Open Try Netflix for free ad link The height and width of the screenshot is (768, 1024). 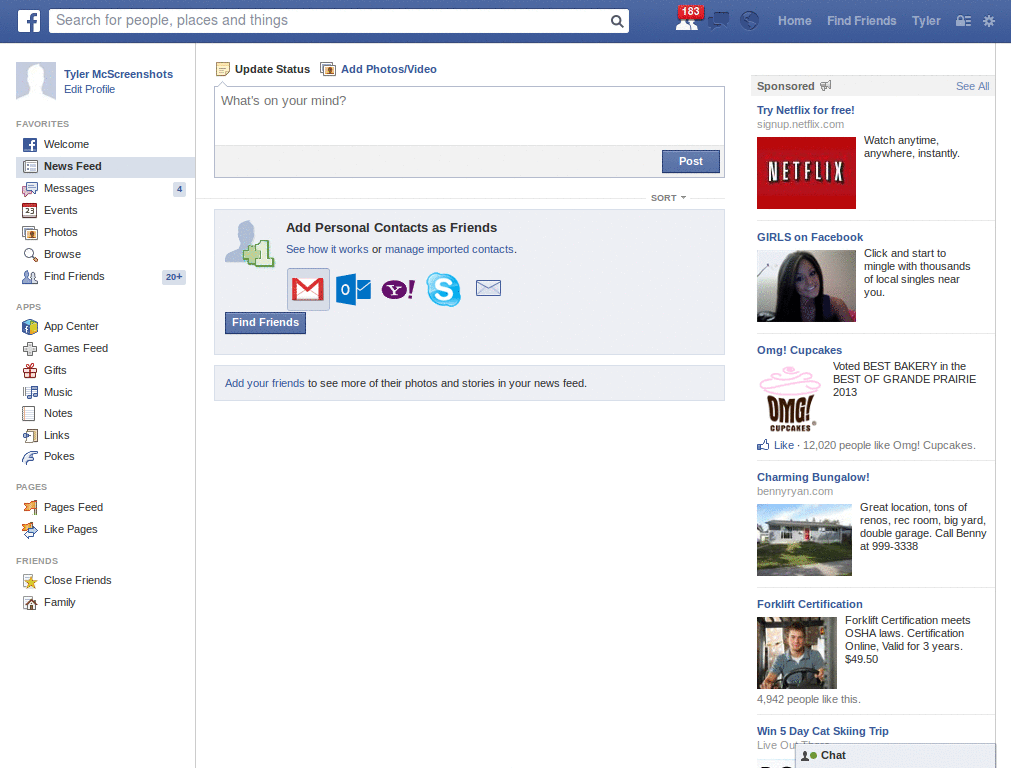pyautogui.click(x=805, y=110)
